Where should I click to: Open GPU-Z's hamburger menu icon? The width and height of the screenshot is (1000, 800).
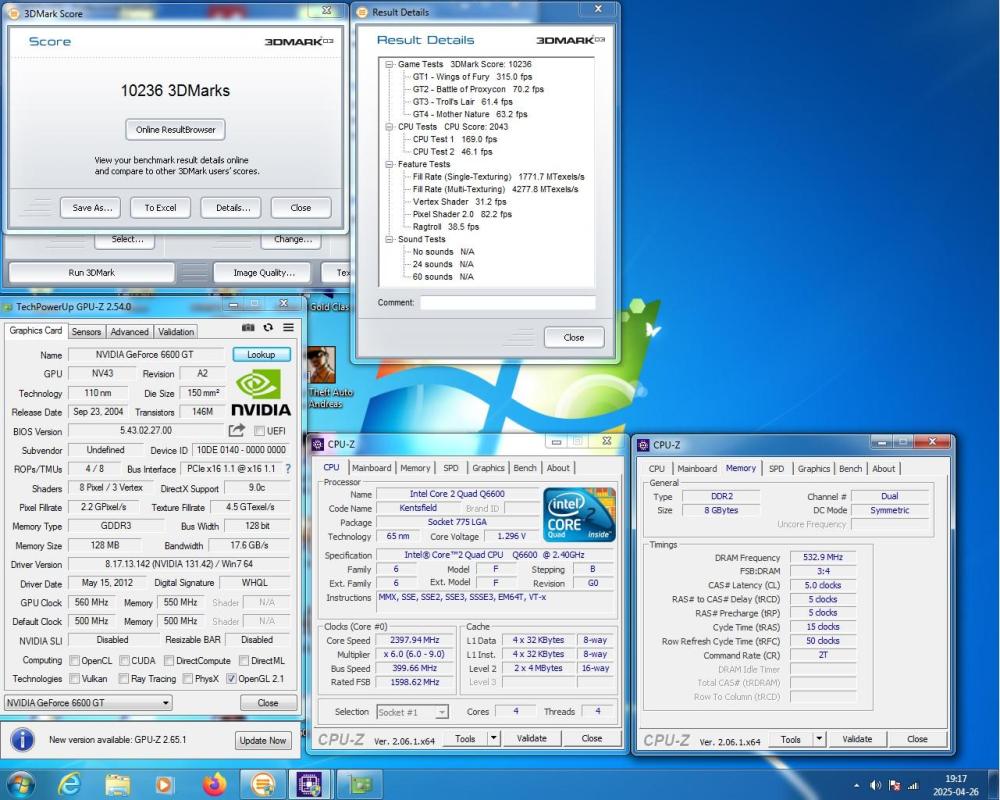pyautogui.click(x=287, y=327)
